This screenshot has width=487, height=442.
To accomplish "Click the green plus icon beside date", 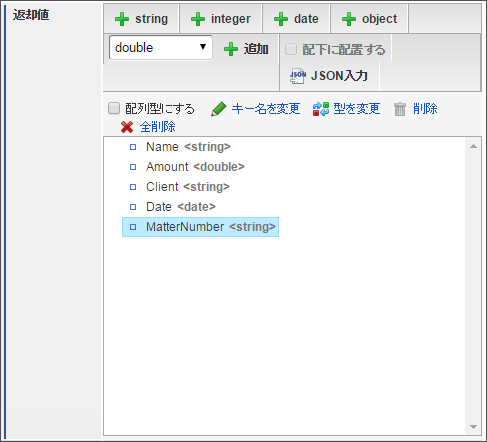I will click(281, 19).
